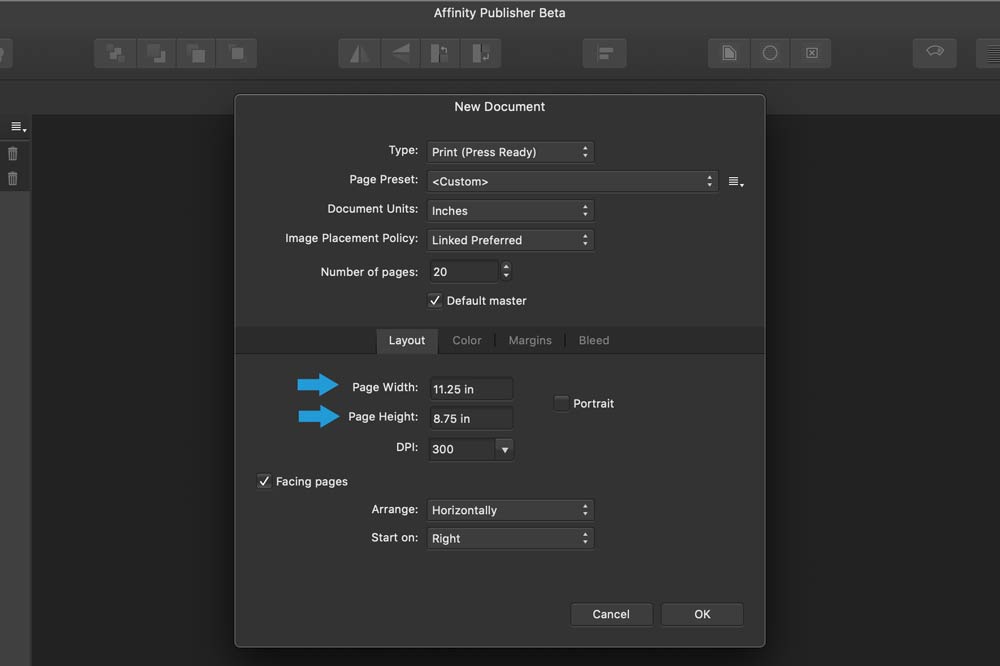Switch to the Bleed tab
This screenshot has width=1000, height=666.
[594, 340]
